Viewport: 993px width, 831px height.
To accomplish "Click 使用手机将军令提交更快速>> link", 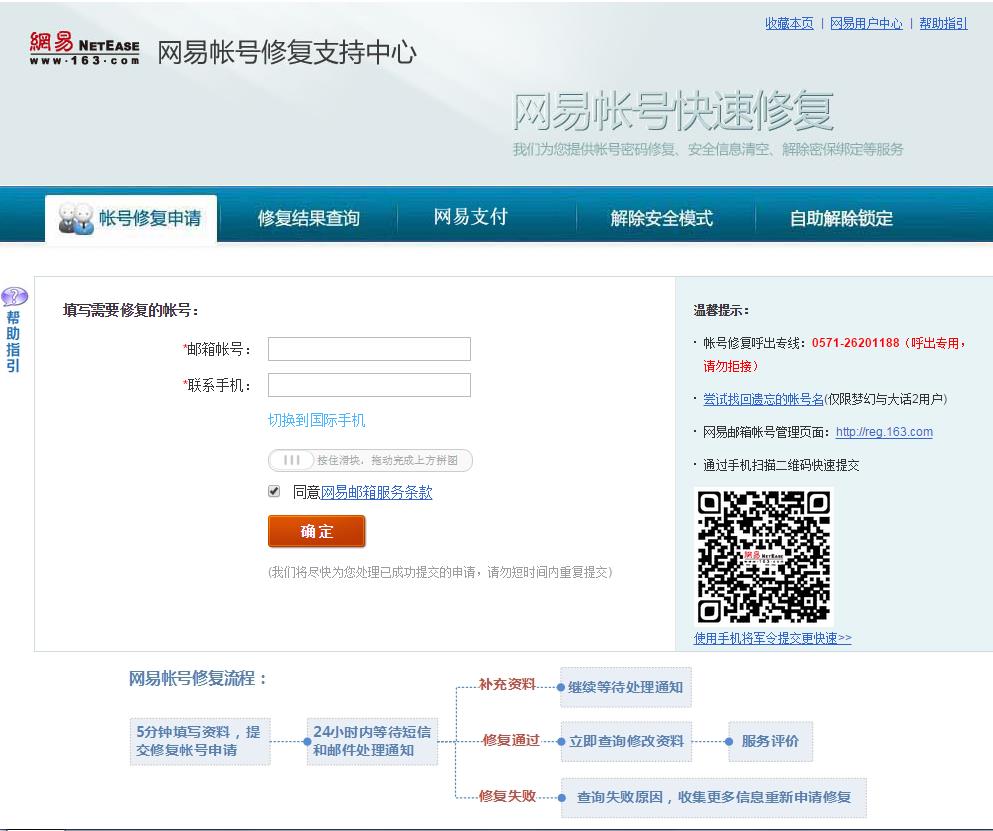I will tap(773, 638).
